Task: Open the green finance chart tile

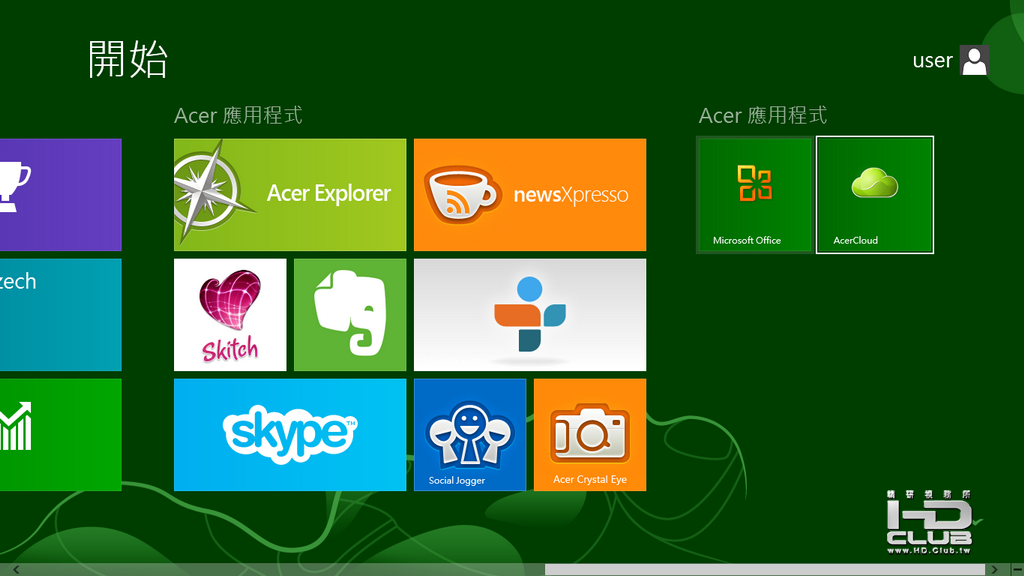Action: tap(61, 435)
